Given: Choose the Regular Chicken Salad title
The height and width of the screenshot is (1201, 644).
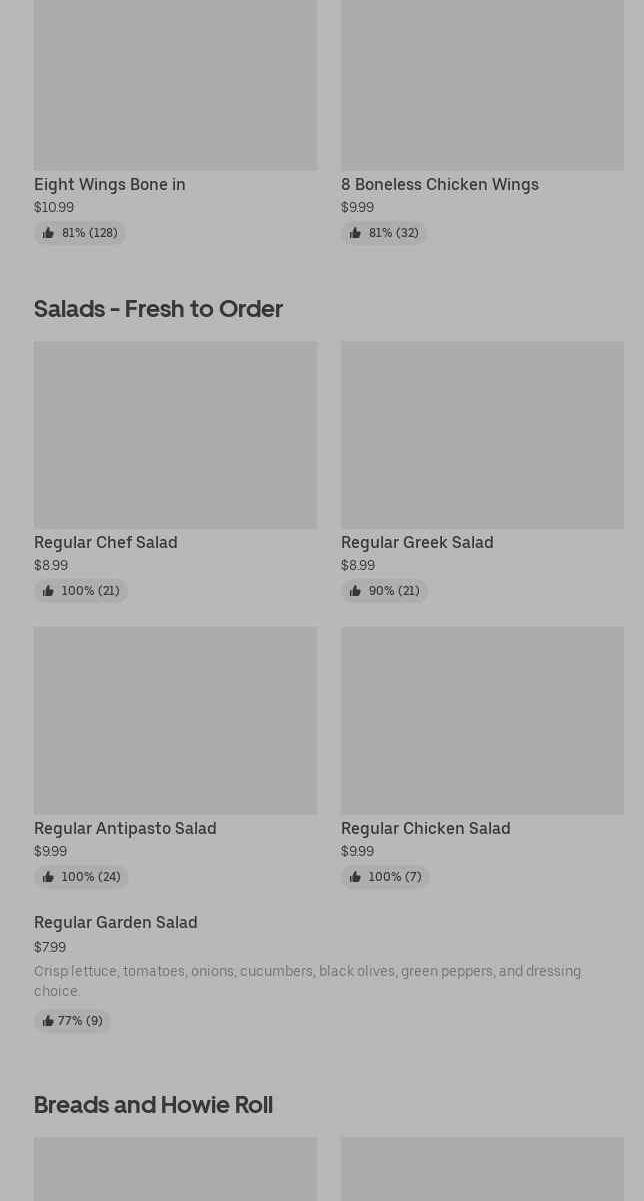Looking at the screenshot, I should (x=425, y=828).
